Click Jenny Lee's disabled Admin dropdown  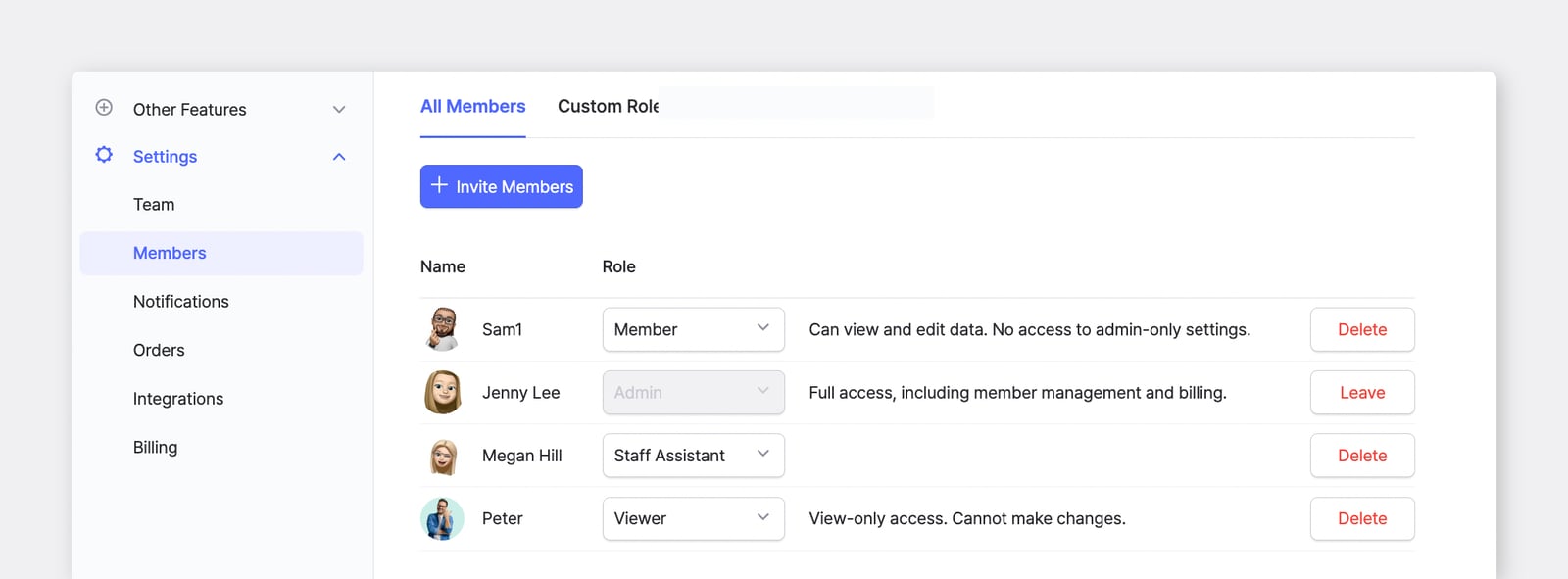[x=693, y=392]
